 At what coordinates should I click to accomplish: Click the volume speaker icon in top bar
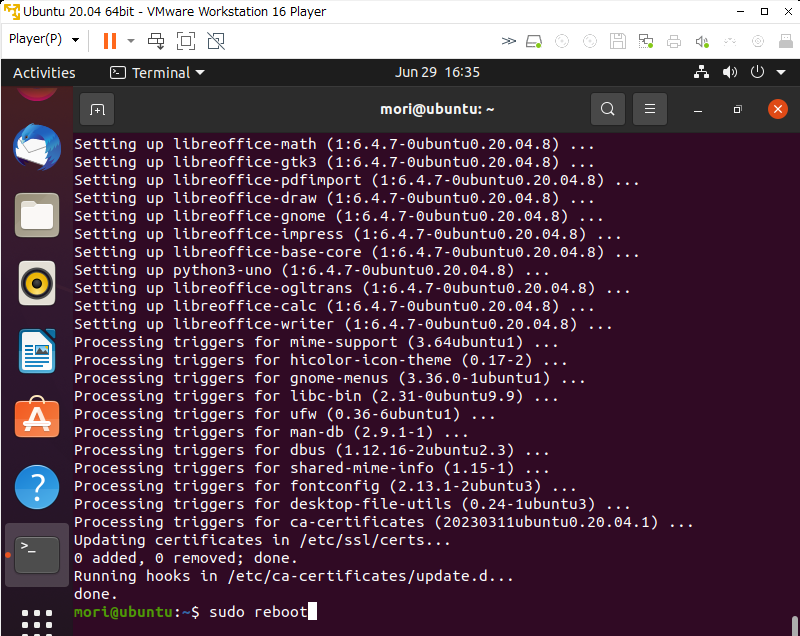pyautogui.click(x=730, y=72)
